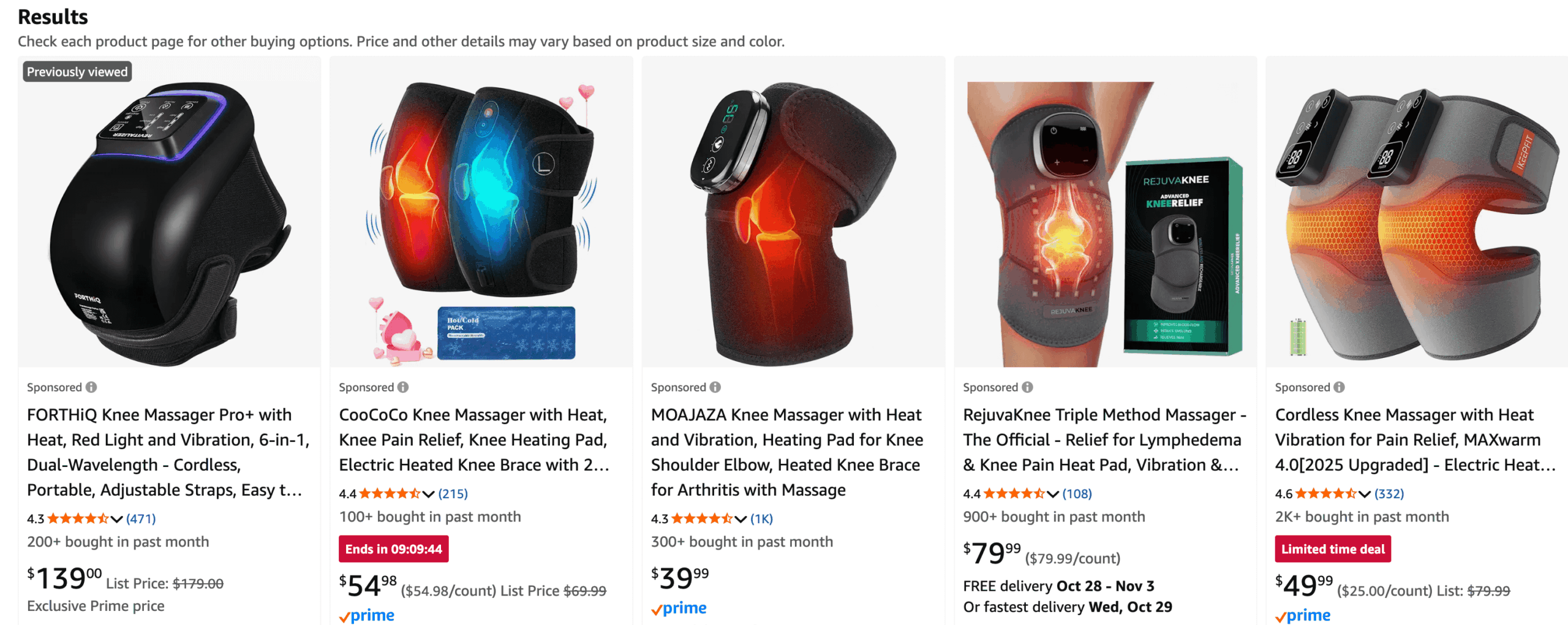Click the Ends in countdown deal badge
Image resolution: width=1568 pixels, height=625 pixels.
[x=393, y=549]
